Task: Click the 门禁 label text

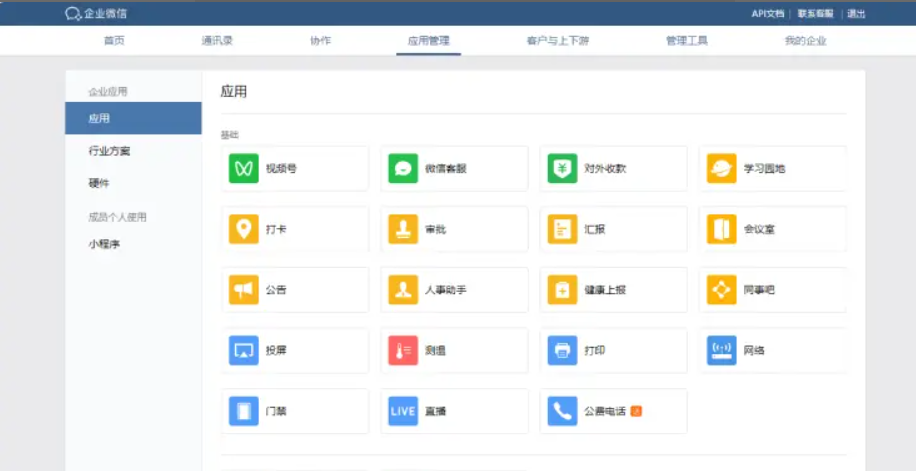Action: click(x=276, y=411)
